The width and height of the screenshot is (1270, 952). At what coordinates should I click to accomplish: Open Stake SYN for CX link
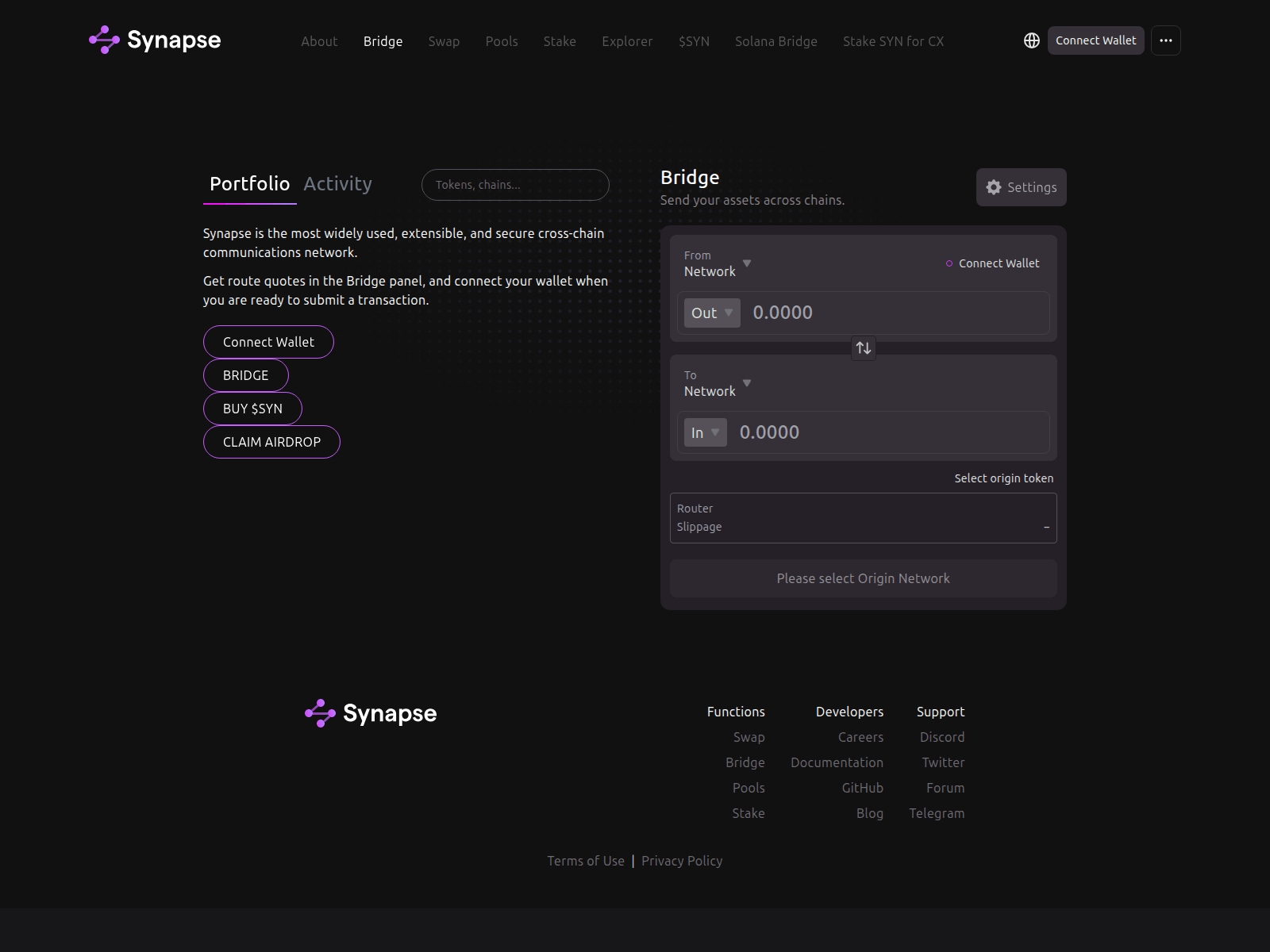point(893,41)
